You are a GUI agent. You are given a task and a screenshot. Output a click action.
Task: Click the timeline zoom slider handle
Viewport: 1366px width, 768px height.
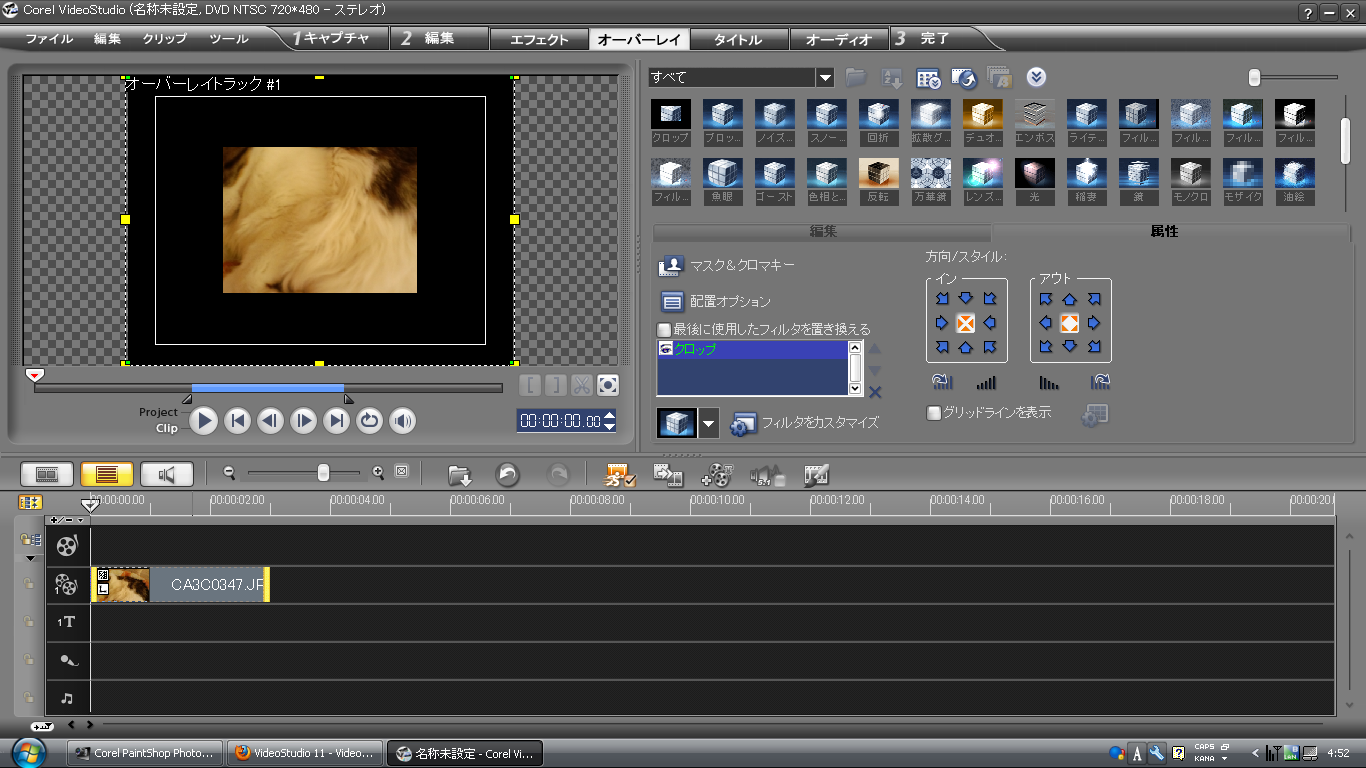[x=323, y=473]
